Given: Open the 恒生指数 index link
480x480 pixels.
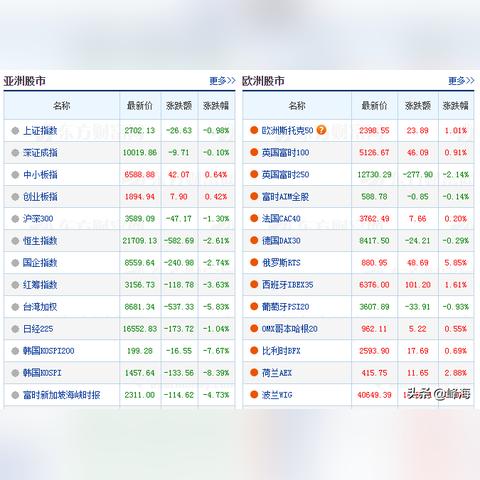Looking at the screenshot, I should point(40,241).
